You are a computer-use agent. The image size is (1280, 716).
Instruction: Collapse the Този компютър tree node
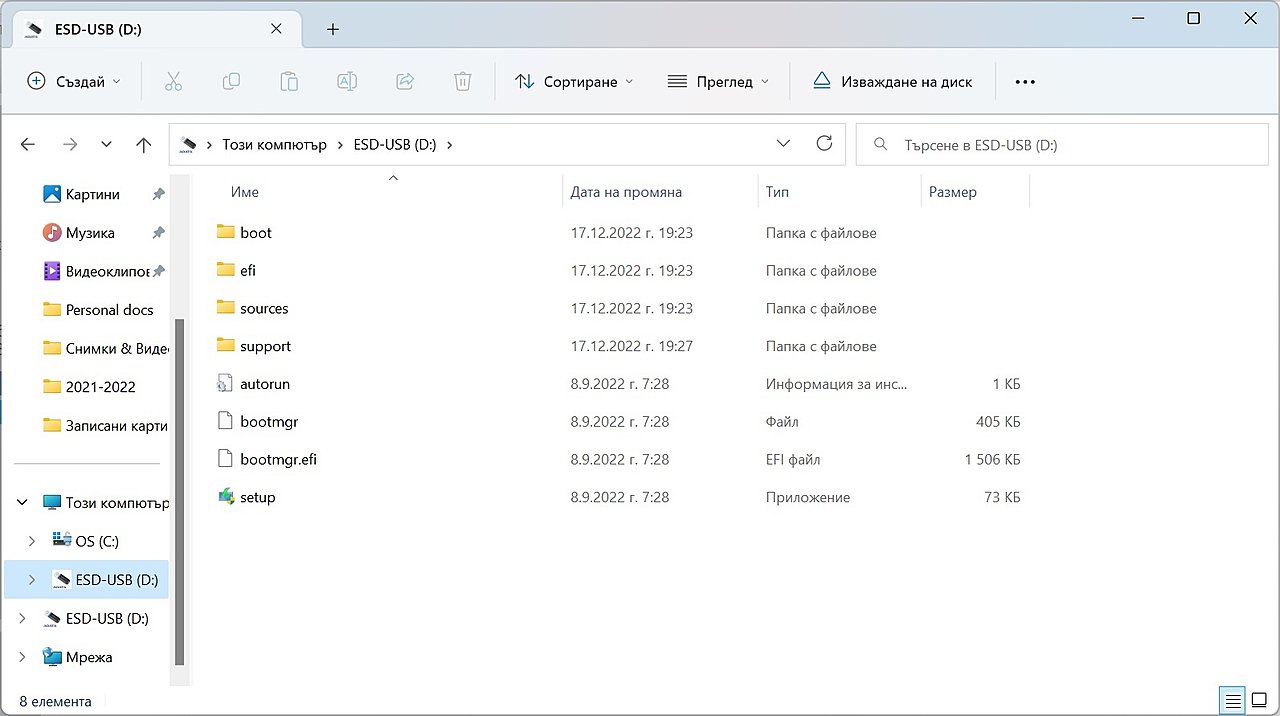23,503
